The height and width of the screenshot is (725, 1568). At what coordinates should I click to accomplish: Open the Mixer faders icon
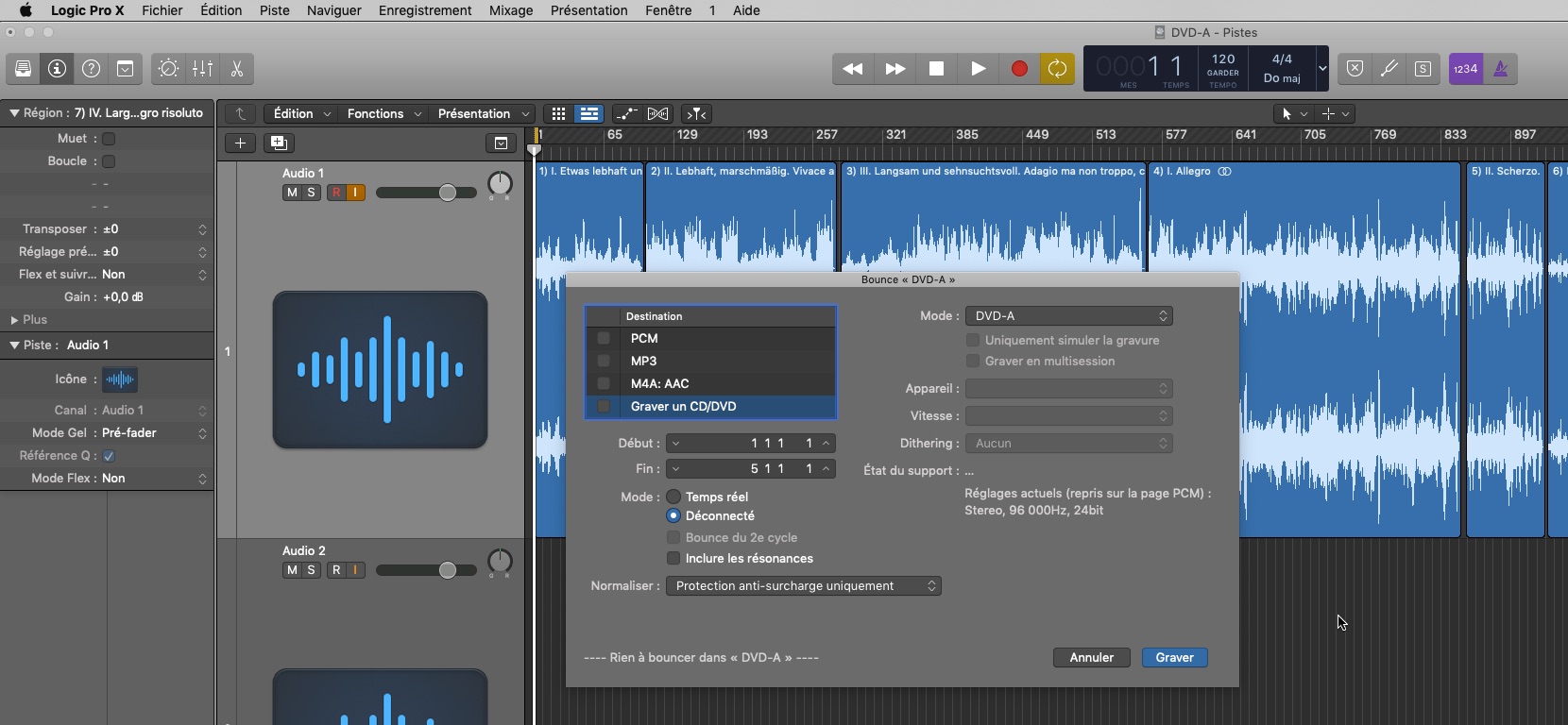pyautogui.click(x=203, y=69)
